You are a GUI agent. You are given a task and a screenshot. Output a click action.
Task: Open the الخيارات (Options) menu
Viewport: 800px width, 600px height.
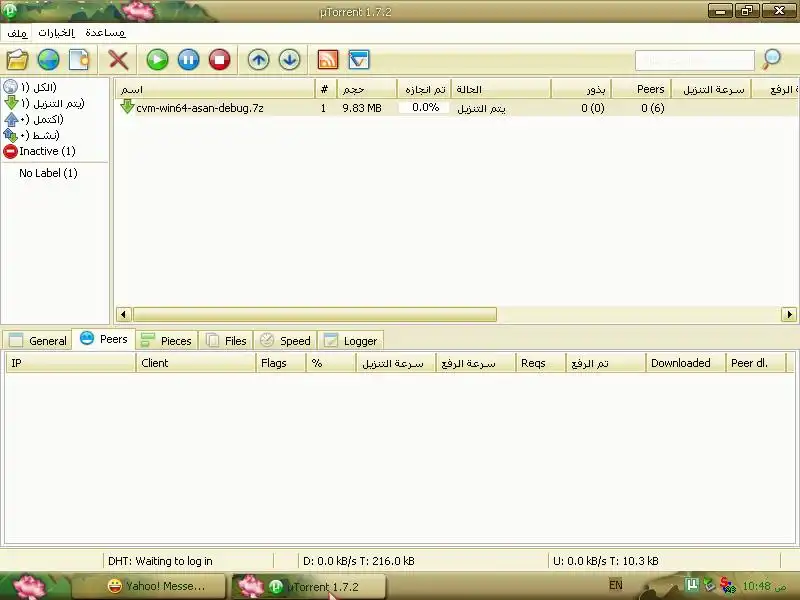[x=56, y=33]
